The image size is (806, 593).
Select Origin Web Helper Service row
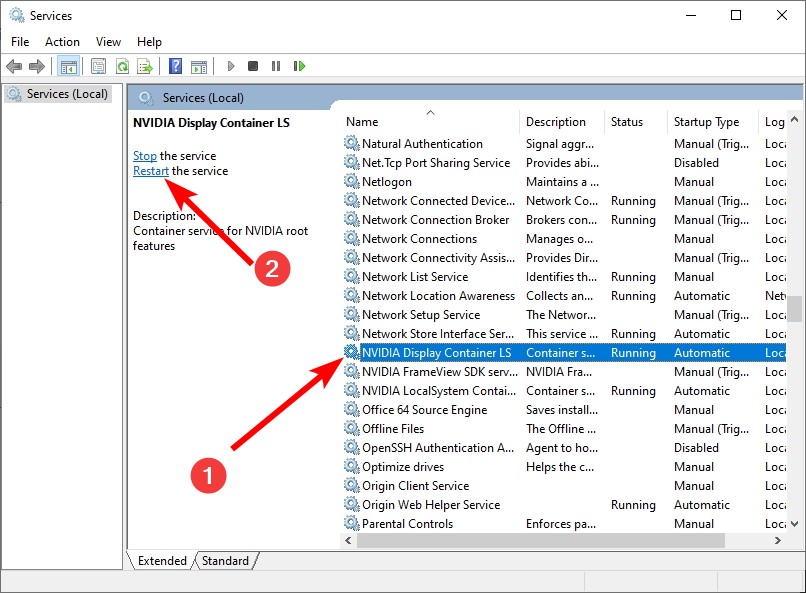[564, 505]
